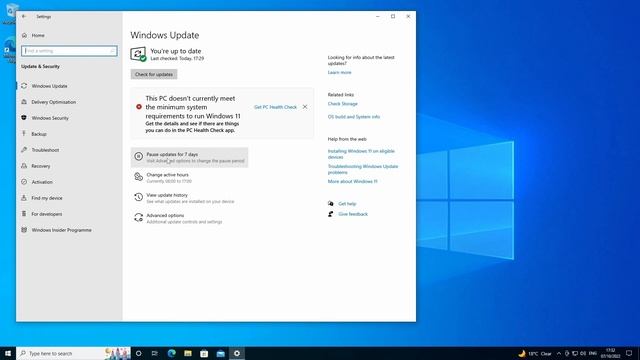
Task: Show hidden system tray icons
Action: (x=559, y=353)
